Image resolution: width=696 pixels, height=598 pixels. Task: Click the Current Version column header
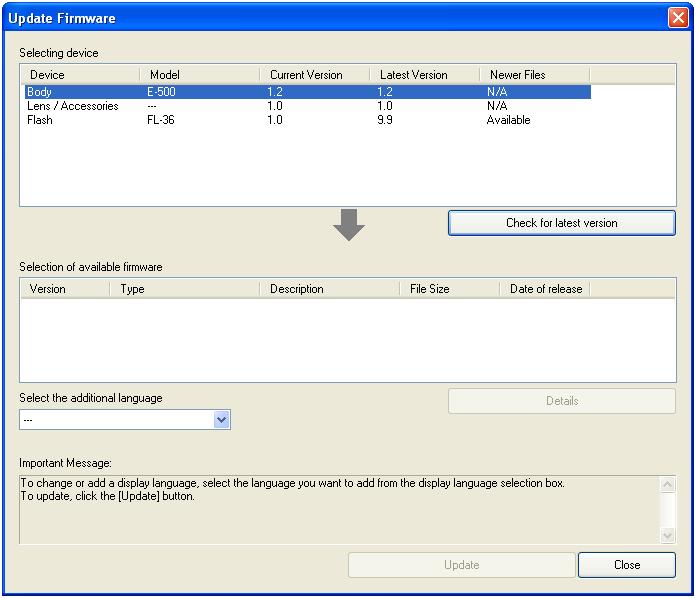(x=314, y=75)
